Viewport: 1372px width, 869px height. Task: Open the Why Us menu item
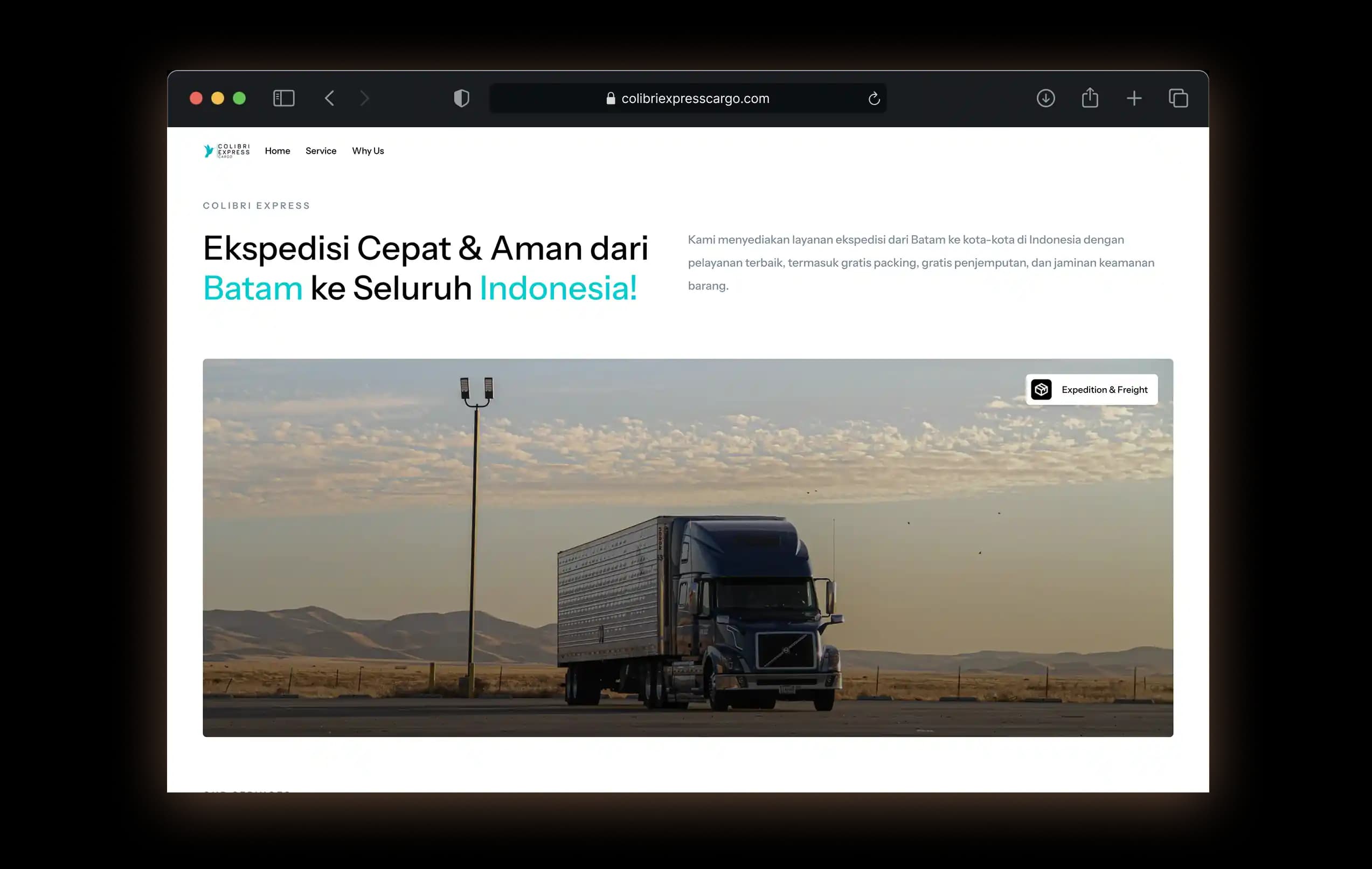click(x=368, y=150)
